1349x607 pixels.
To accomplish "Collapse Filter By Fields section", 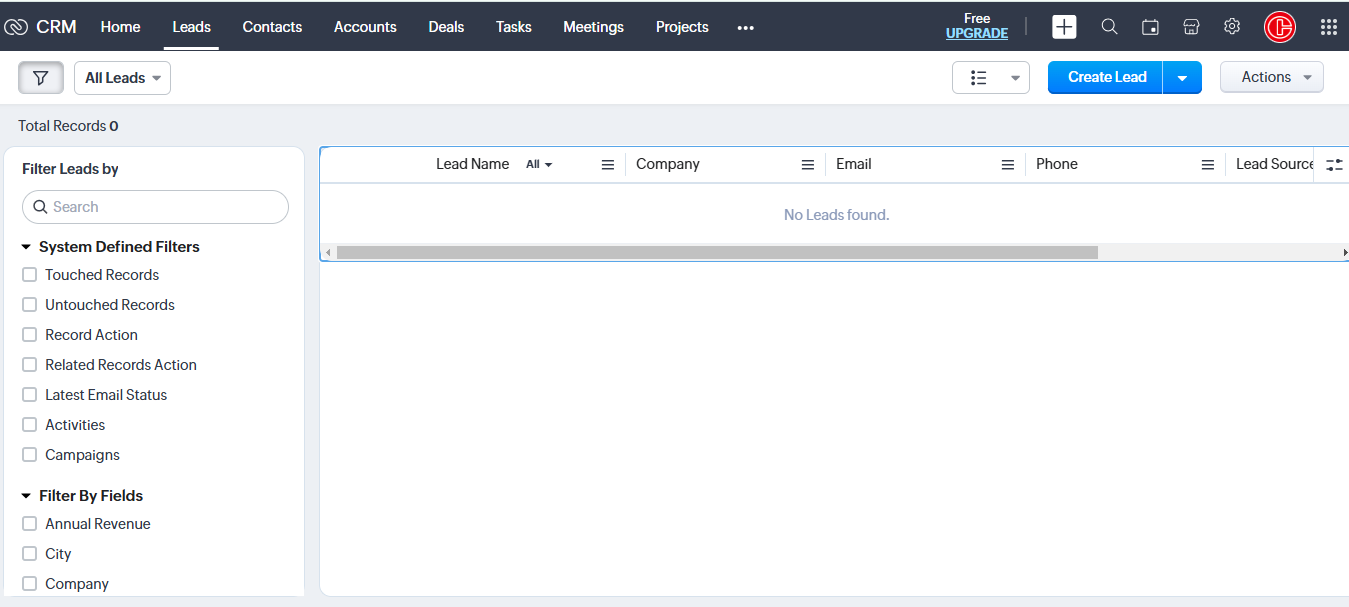I will (x=26, y=496).
